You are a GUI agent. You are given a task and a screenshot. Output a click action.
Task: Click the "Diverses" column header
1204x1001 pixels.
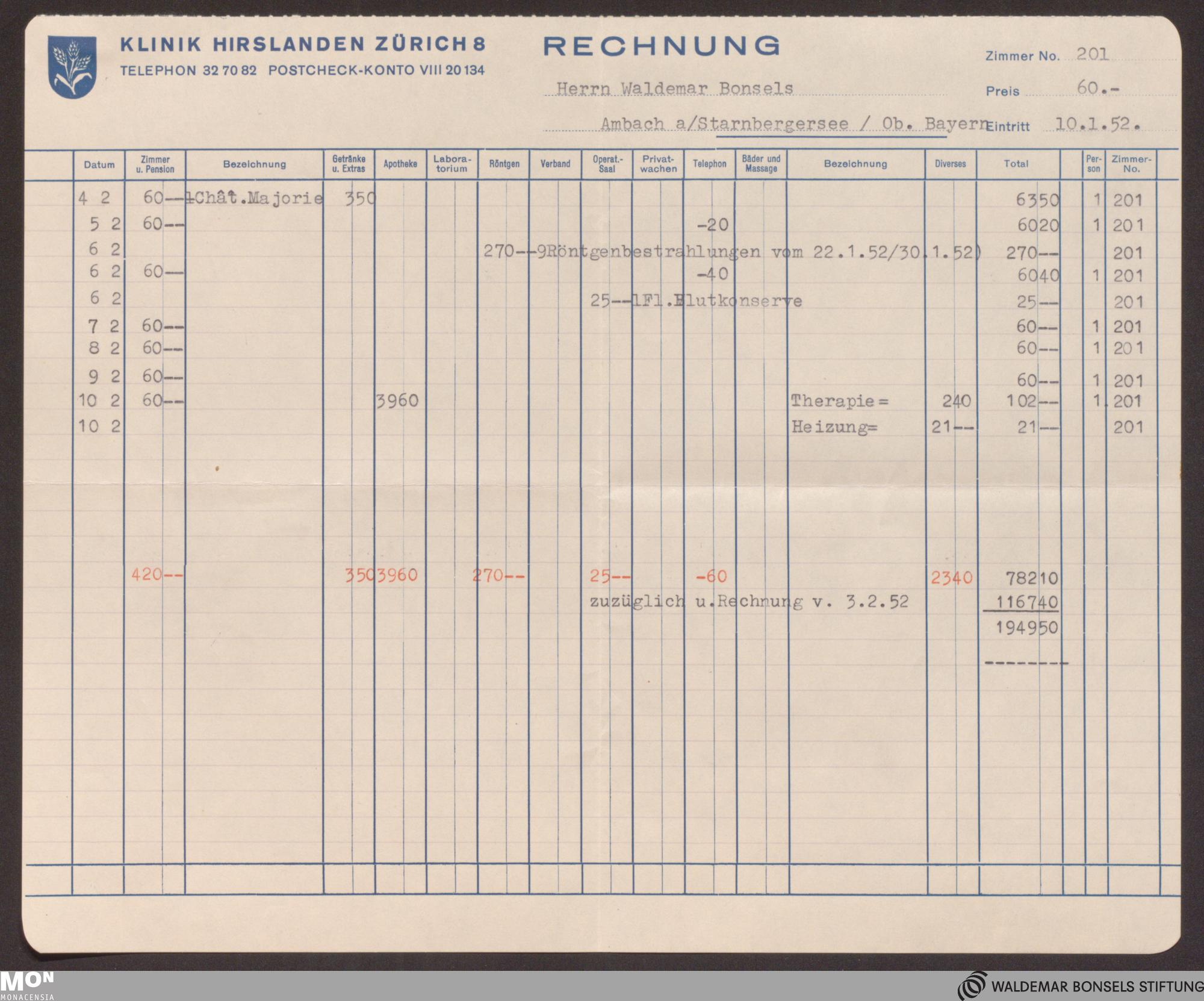point(951,164)
